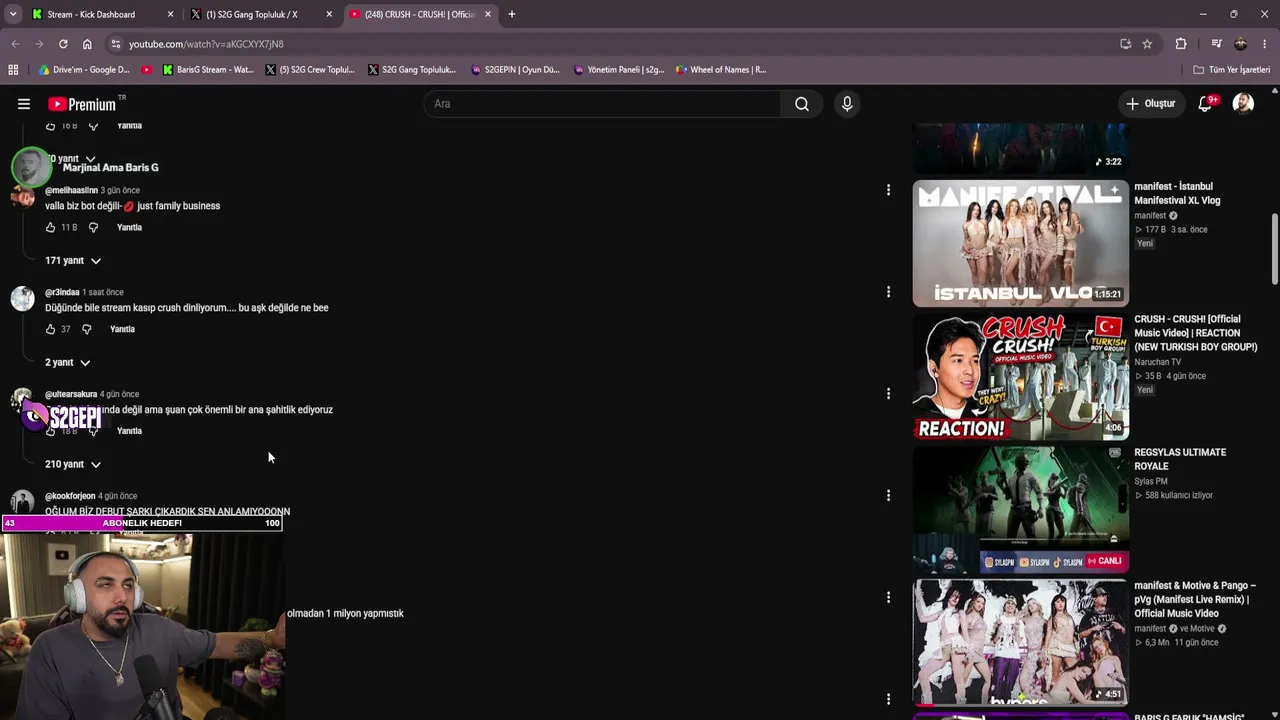This screenshot has height=720, width=1280.
Task: Open the Chrome extensions puzzle icon
Action: tap(1181, 44)
